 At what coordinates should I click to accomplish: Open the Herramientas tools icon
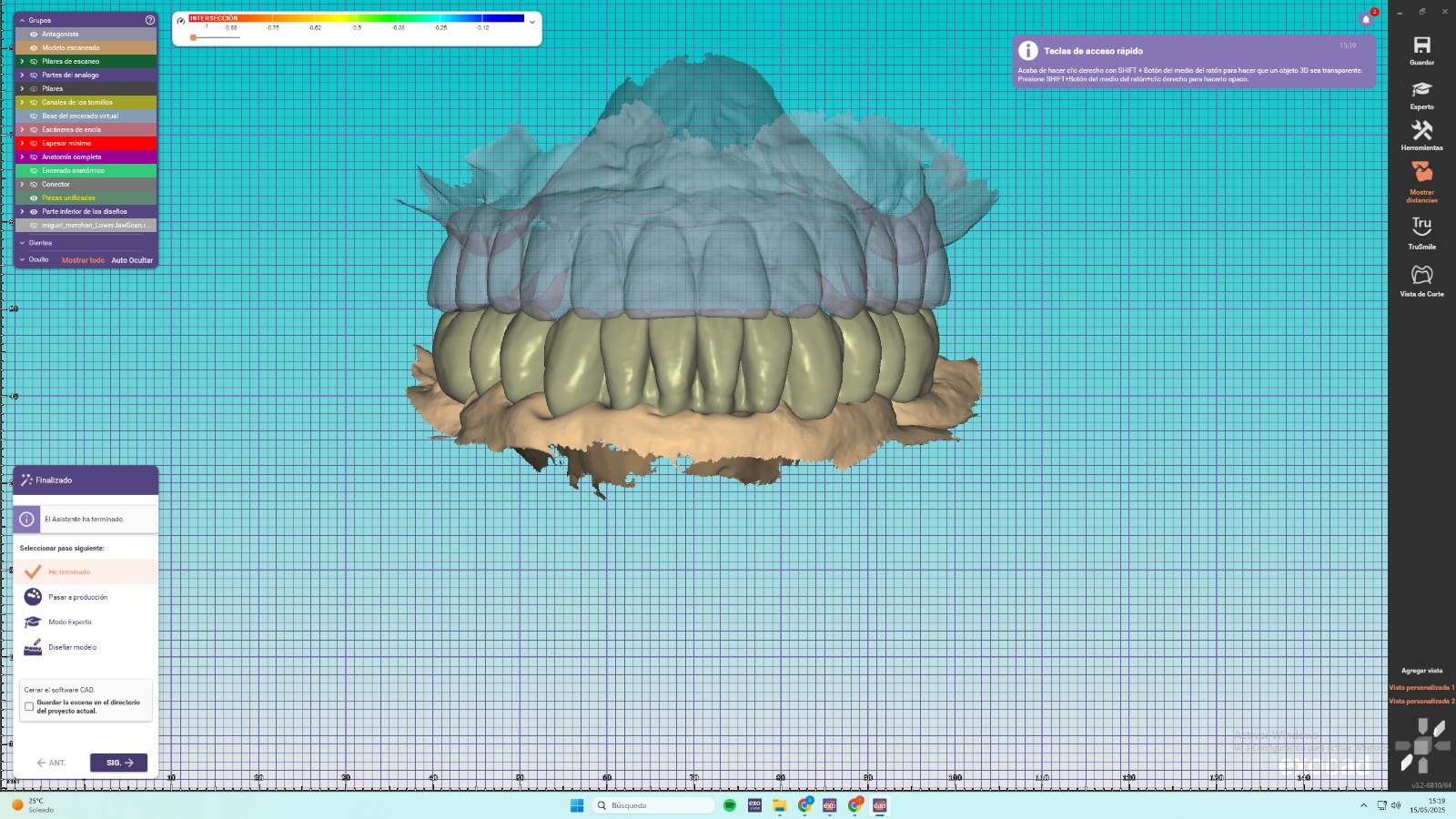(x=1421, y=132)
